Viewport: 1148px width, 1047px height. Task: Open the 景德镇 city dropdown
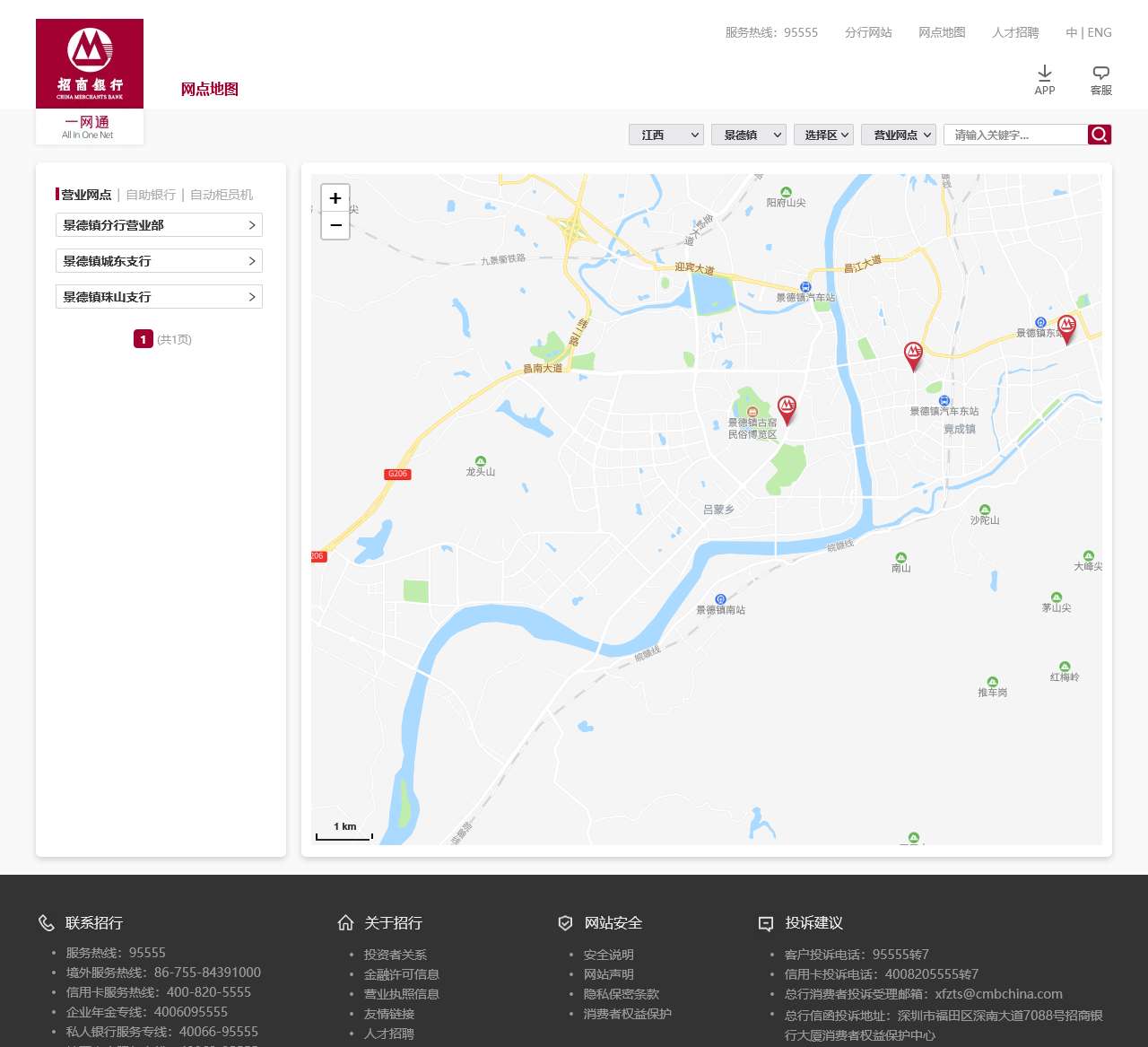748,134
